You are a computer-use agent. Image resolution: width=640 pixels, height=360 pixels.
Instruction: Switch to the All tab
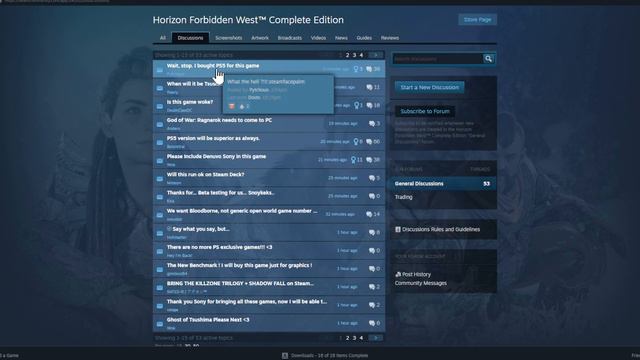[163, 38]
